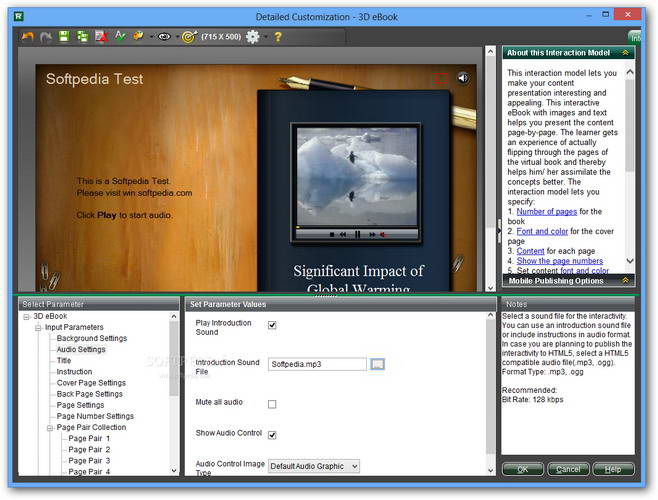This screenshot has height=500, width=658.
Task: Click the Introduction Sound File text field
Action: (317, 364)
